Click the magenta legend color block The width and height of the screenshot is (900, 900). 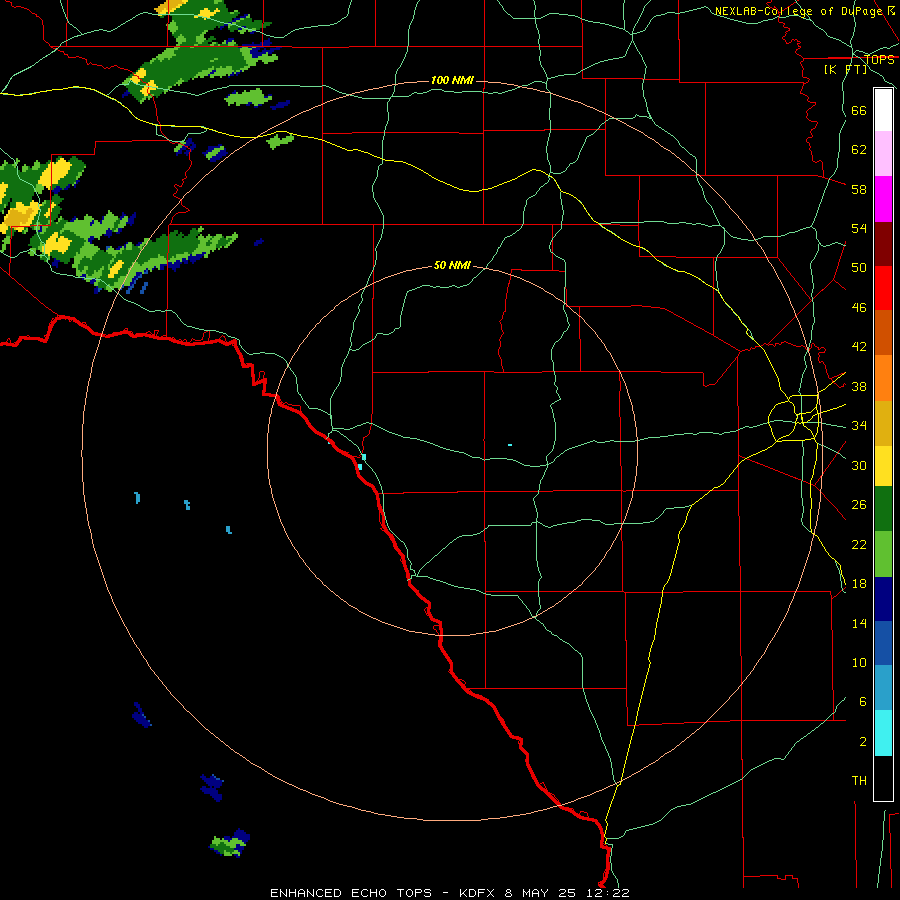[883, 199]
